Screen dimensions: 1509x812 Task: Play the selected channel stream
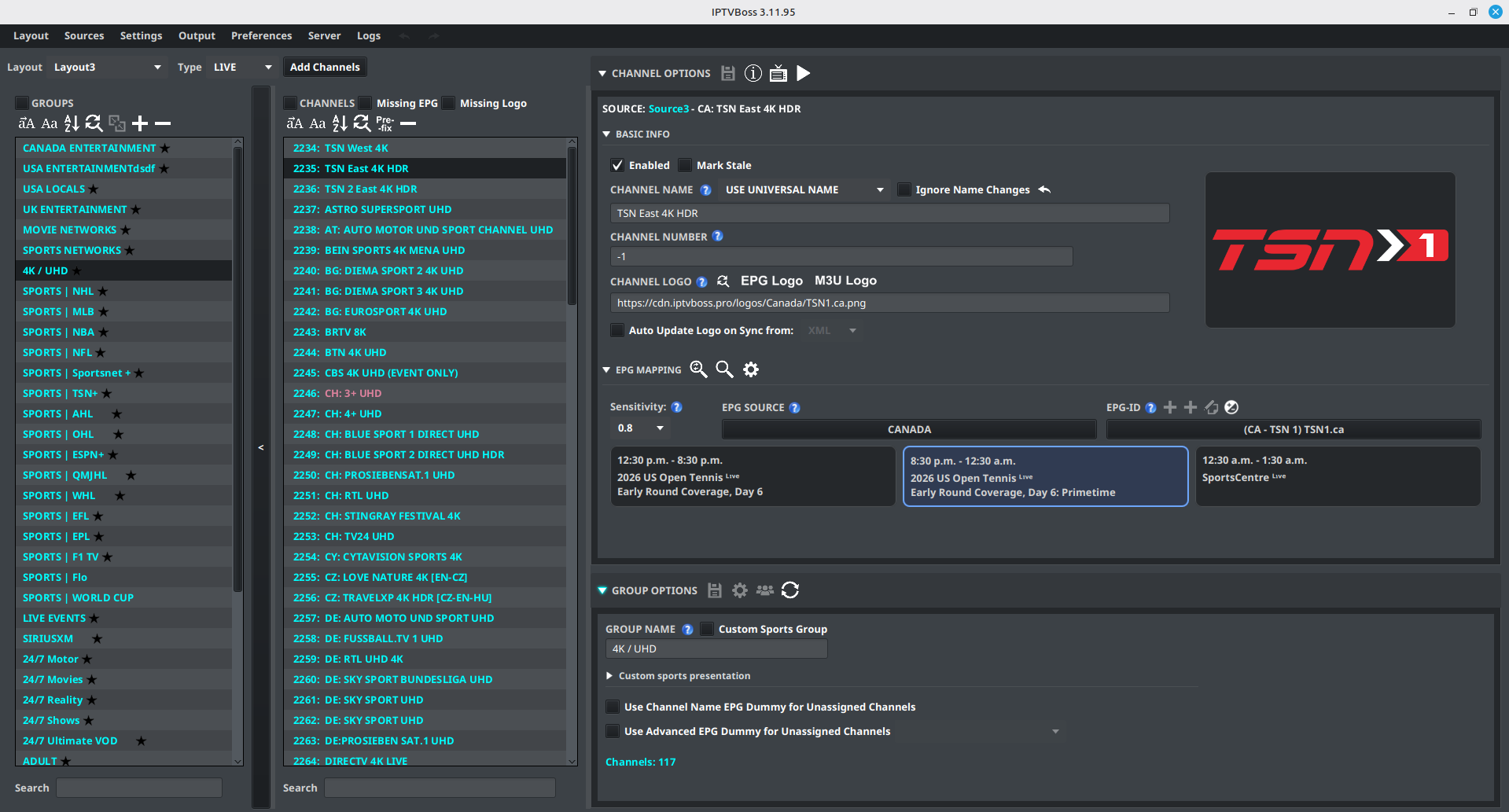tap(803, 73)
